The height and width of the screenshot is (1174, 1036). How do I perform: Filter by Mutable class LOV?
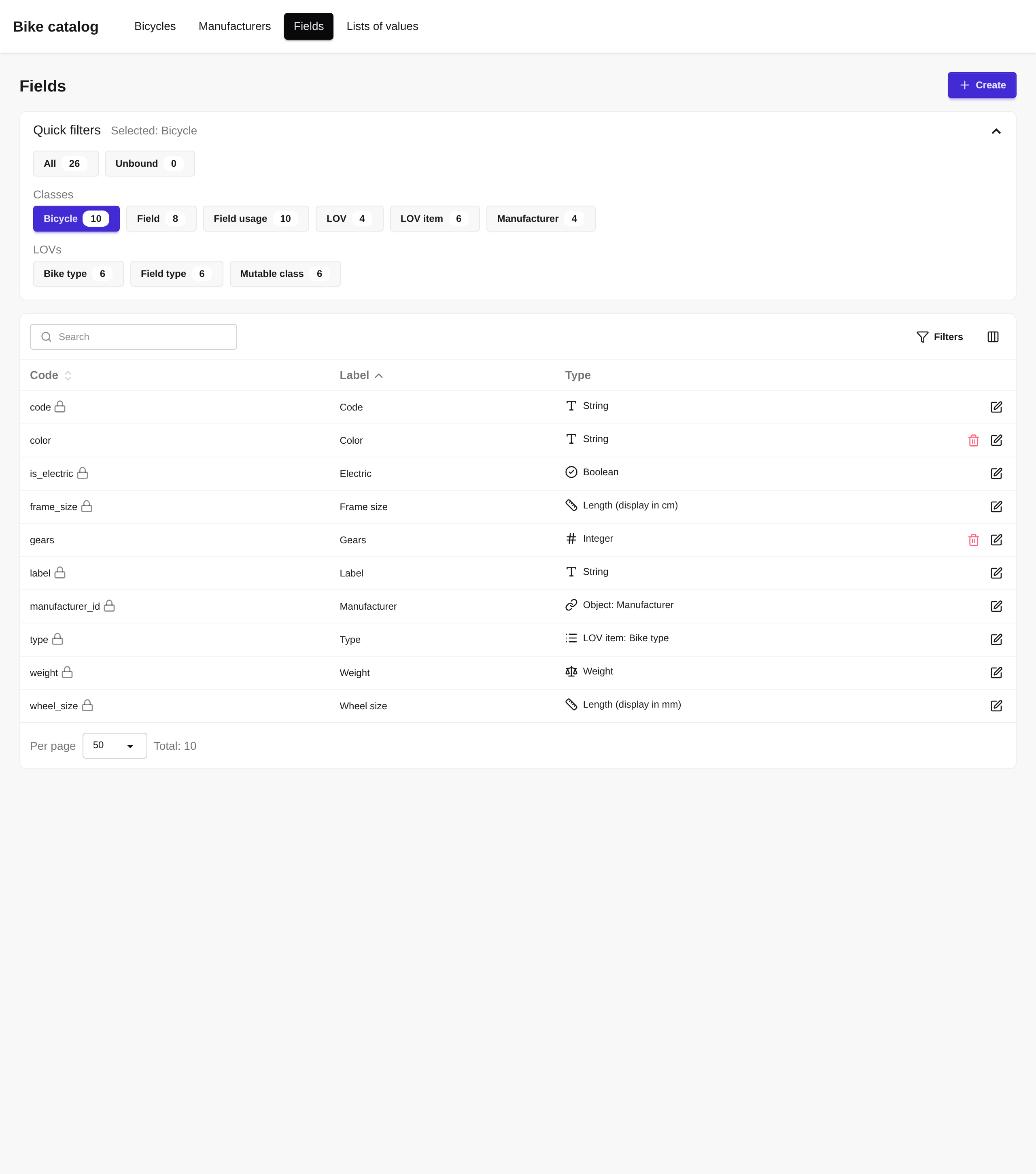285,274
